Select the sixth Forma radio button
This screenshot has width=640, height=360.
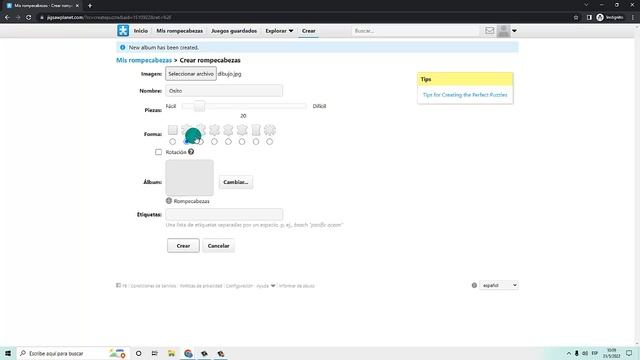point(242,142)
